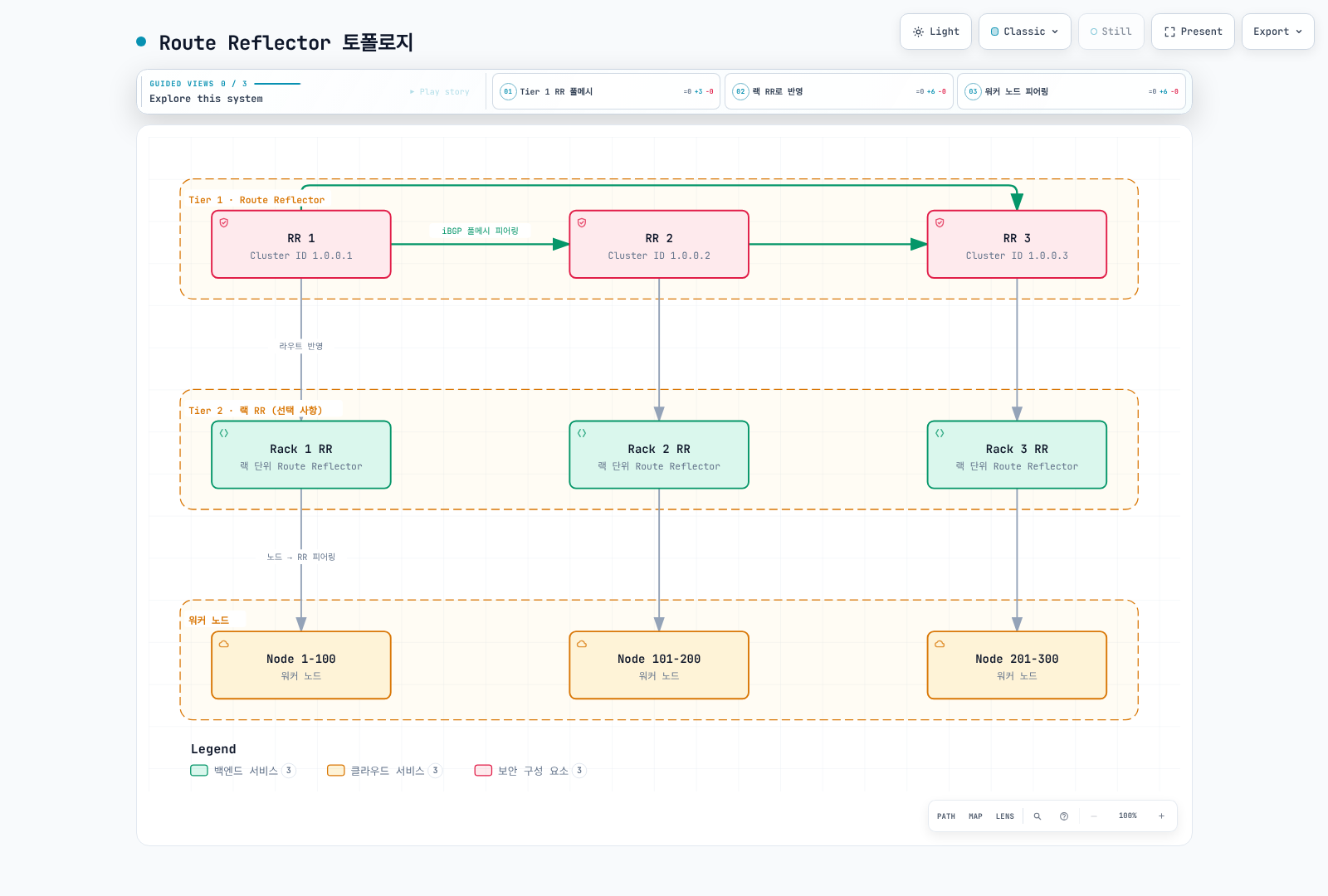Toggle the Light theme button
The width and height of the screenshot is (1328, 896).
pyautogui.click(x=935, y=32)
